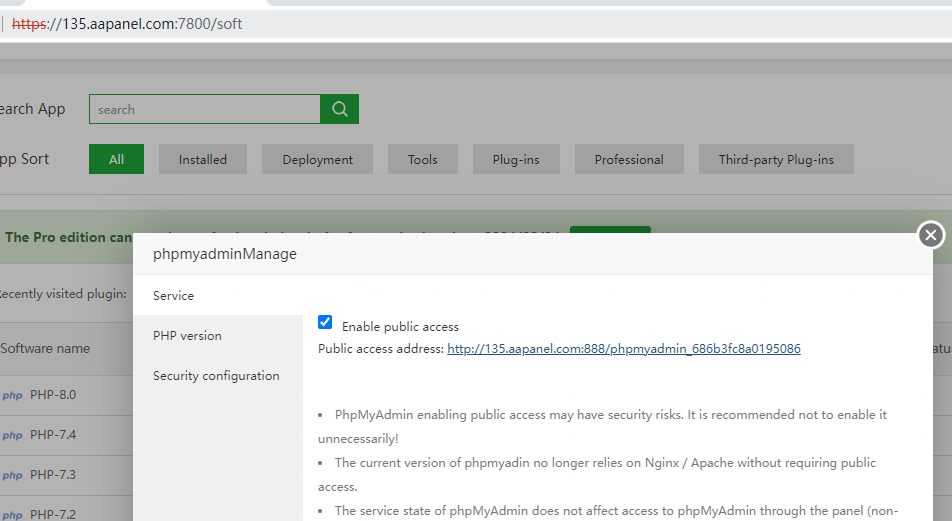Focus the Search App input field
This screenshot has width=952, height=521.
click(x=204, y=109)
